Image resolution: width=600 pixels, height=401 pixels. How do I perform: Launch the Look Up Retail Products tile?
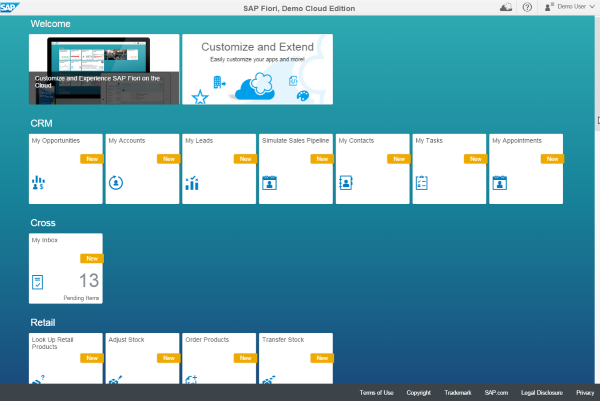pyautogui.click(x=66, y=359)
